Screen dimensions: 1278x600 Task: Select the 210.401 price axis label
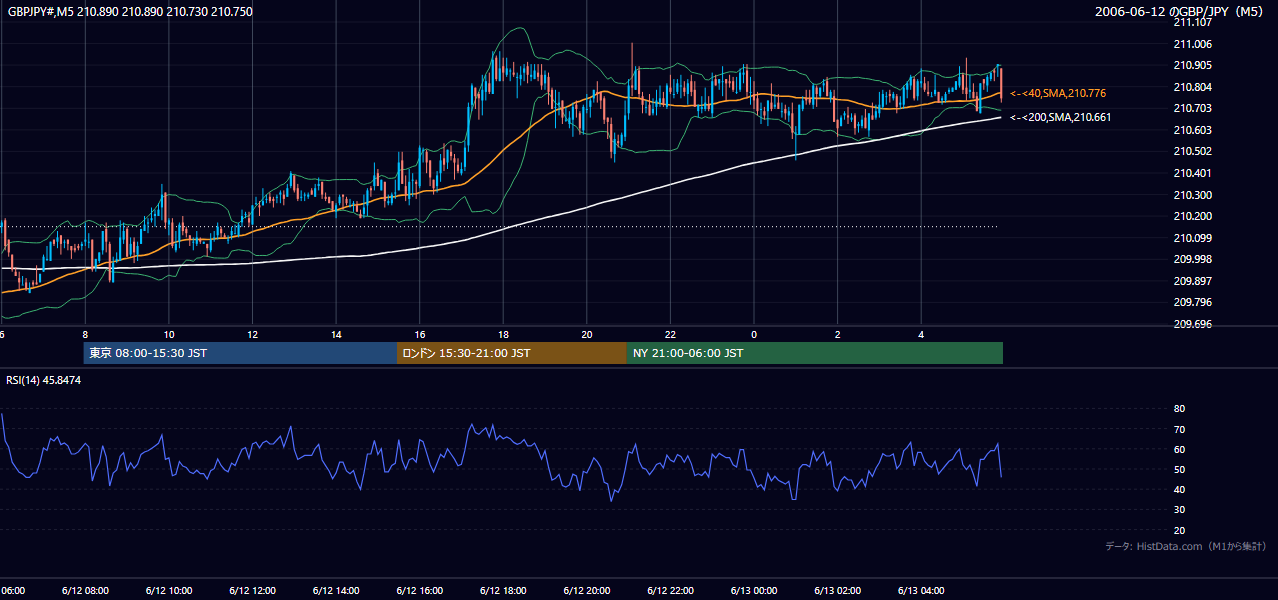click(x=1192, y=173)
